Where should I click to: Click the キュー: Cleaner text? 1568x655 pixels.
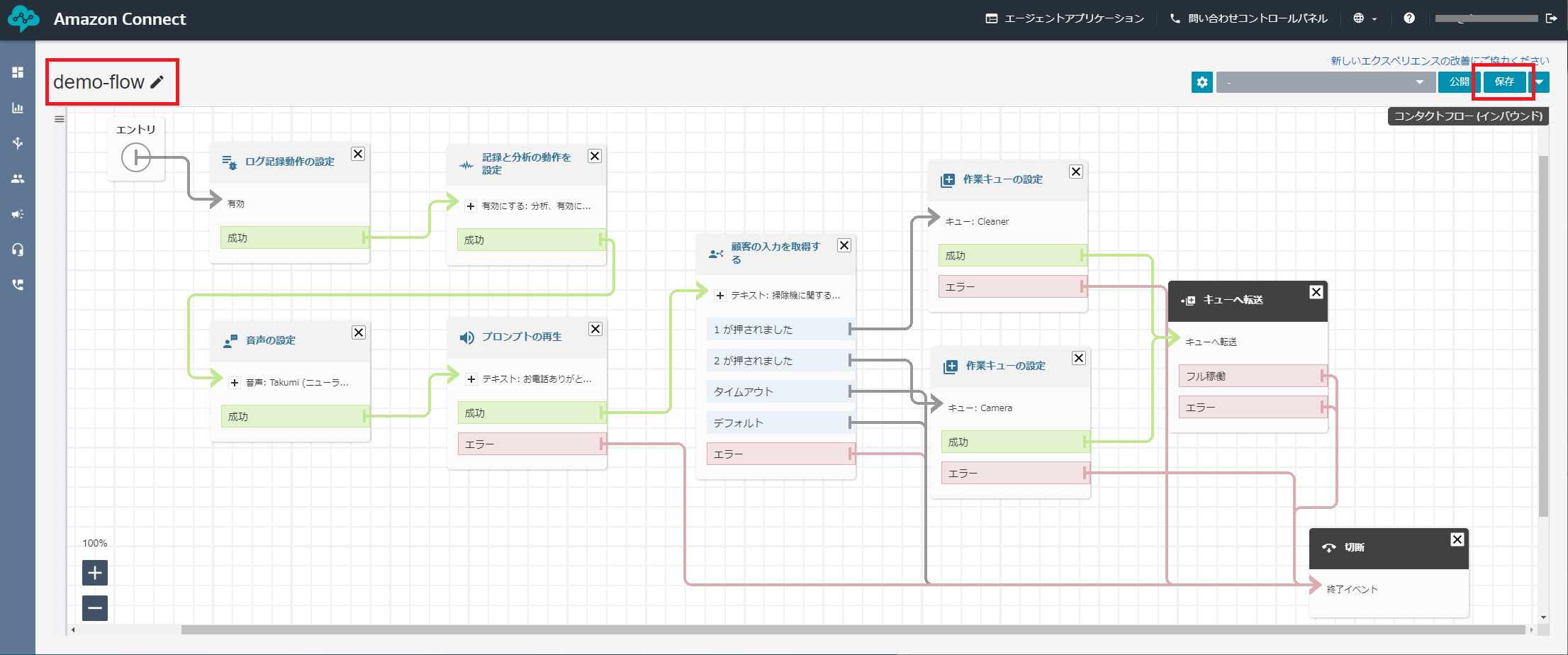[977, 222]
